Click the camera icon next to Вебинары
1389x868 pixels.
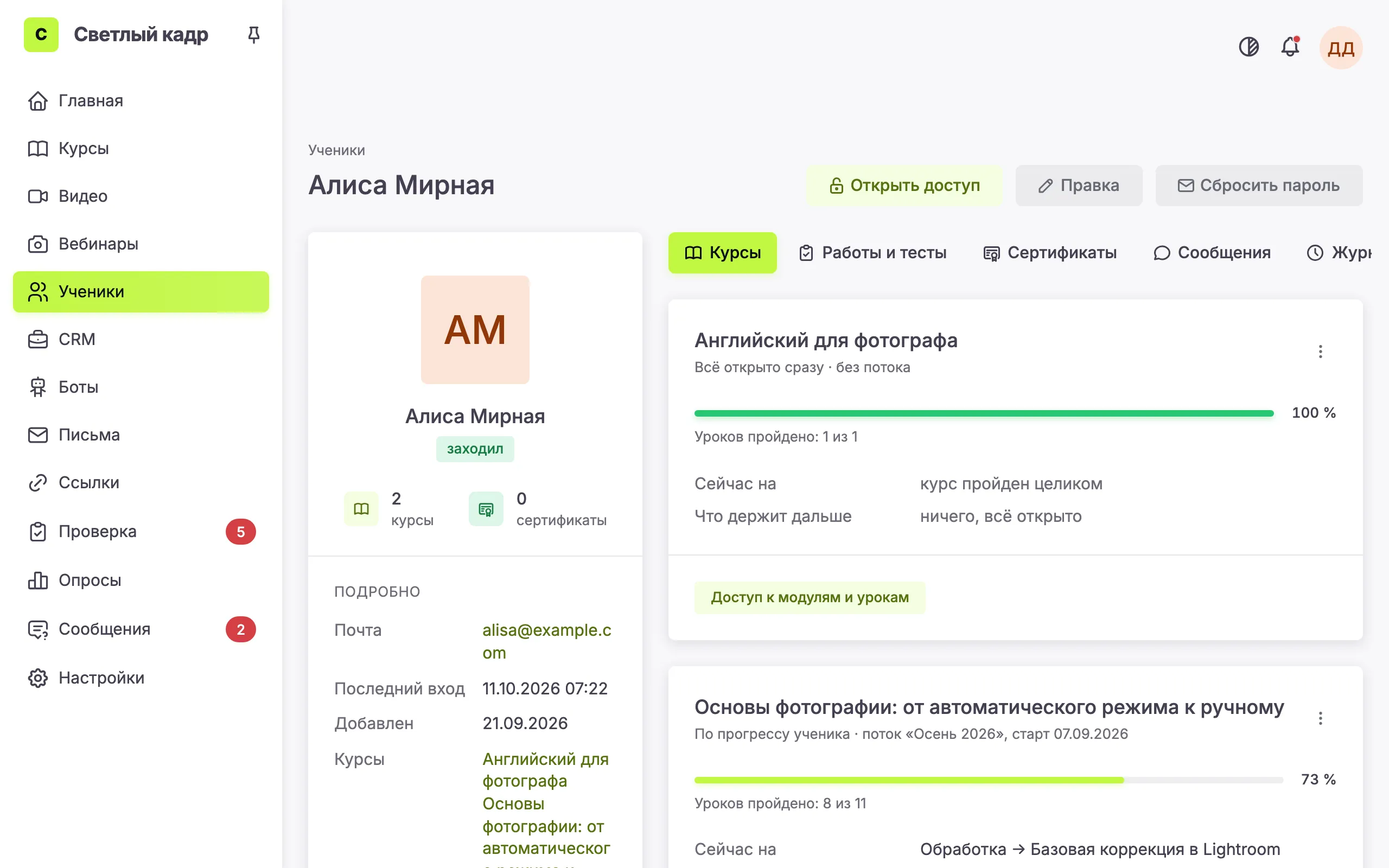(38, 244)
